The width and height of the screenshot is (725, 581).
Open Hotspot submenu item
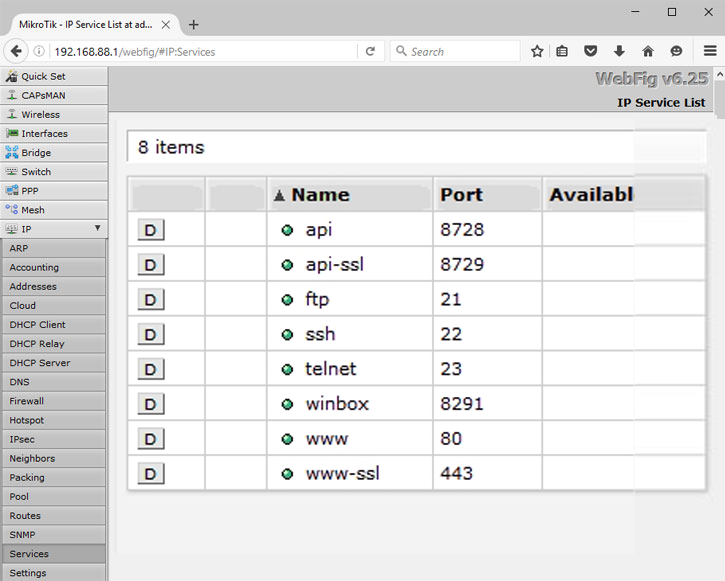(54, 420)
